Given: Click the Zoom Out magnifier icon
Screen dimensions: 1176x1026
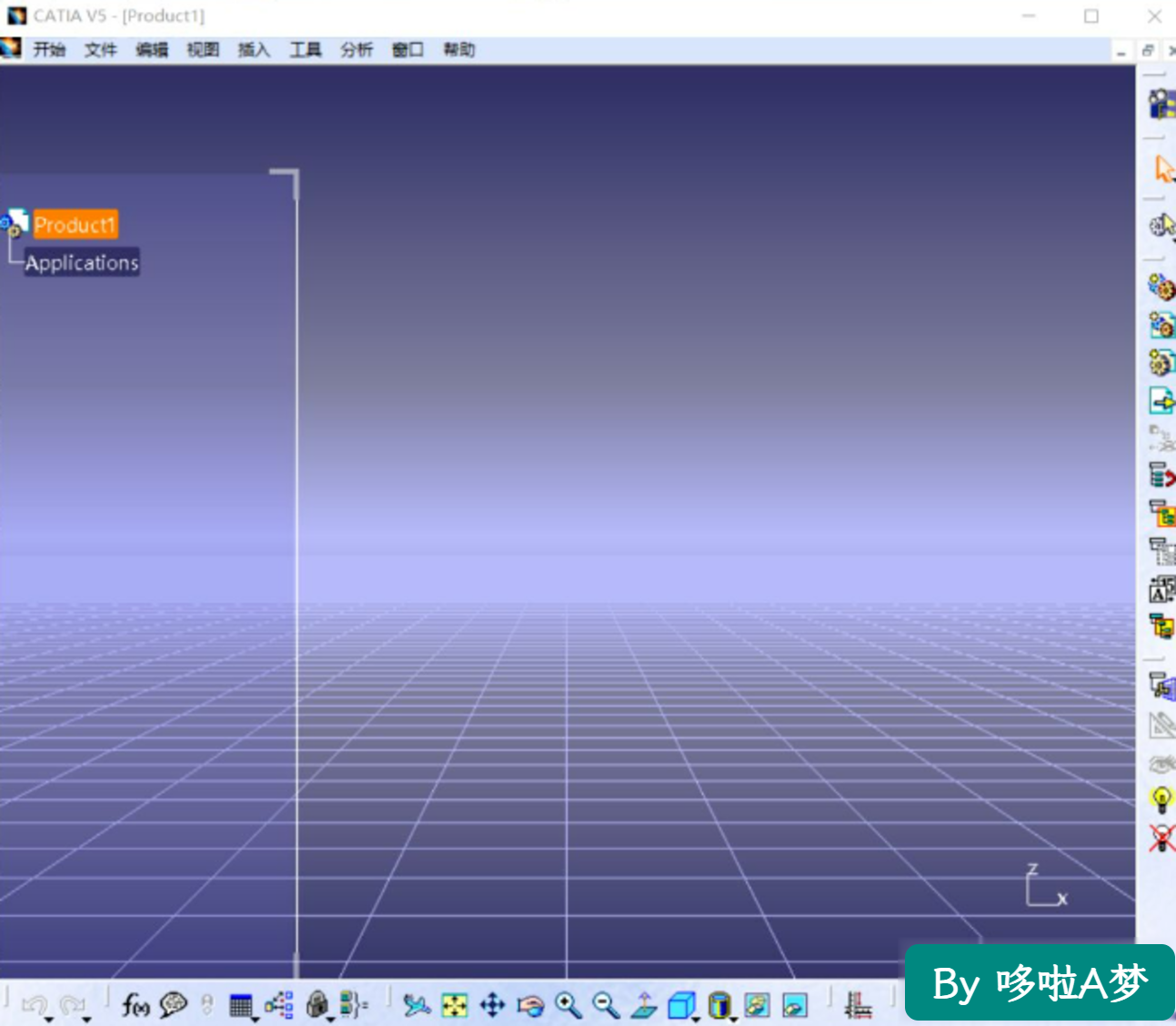Looking at the screenshot, I should coord(606,1005).
